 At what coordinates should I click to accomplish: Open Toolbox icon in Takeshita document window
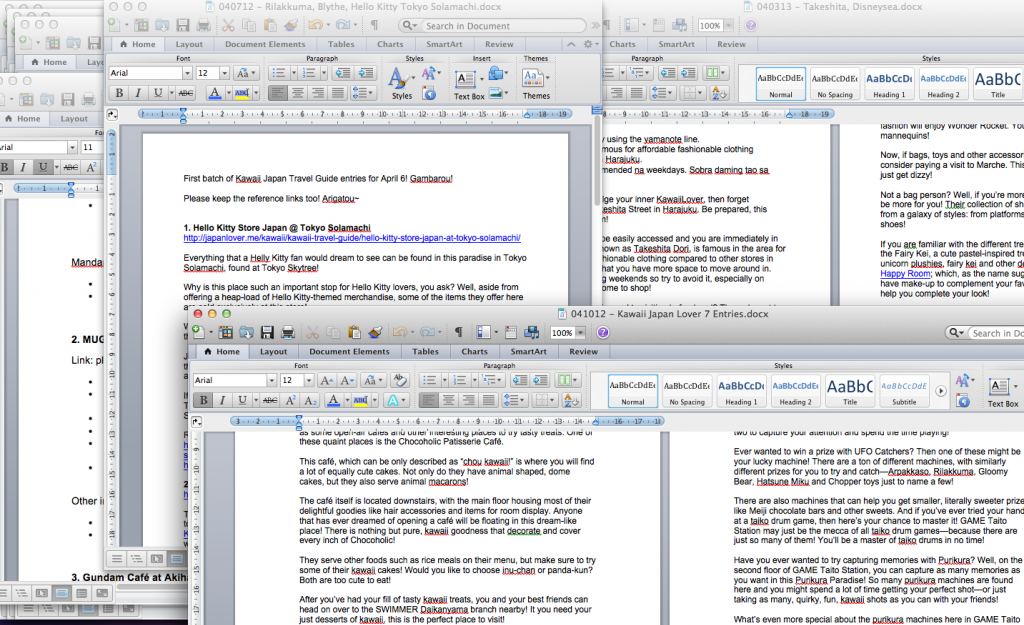(x=659, y=25)
